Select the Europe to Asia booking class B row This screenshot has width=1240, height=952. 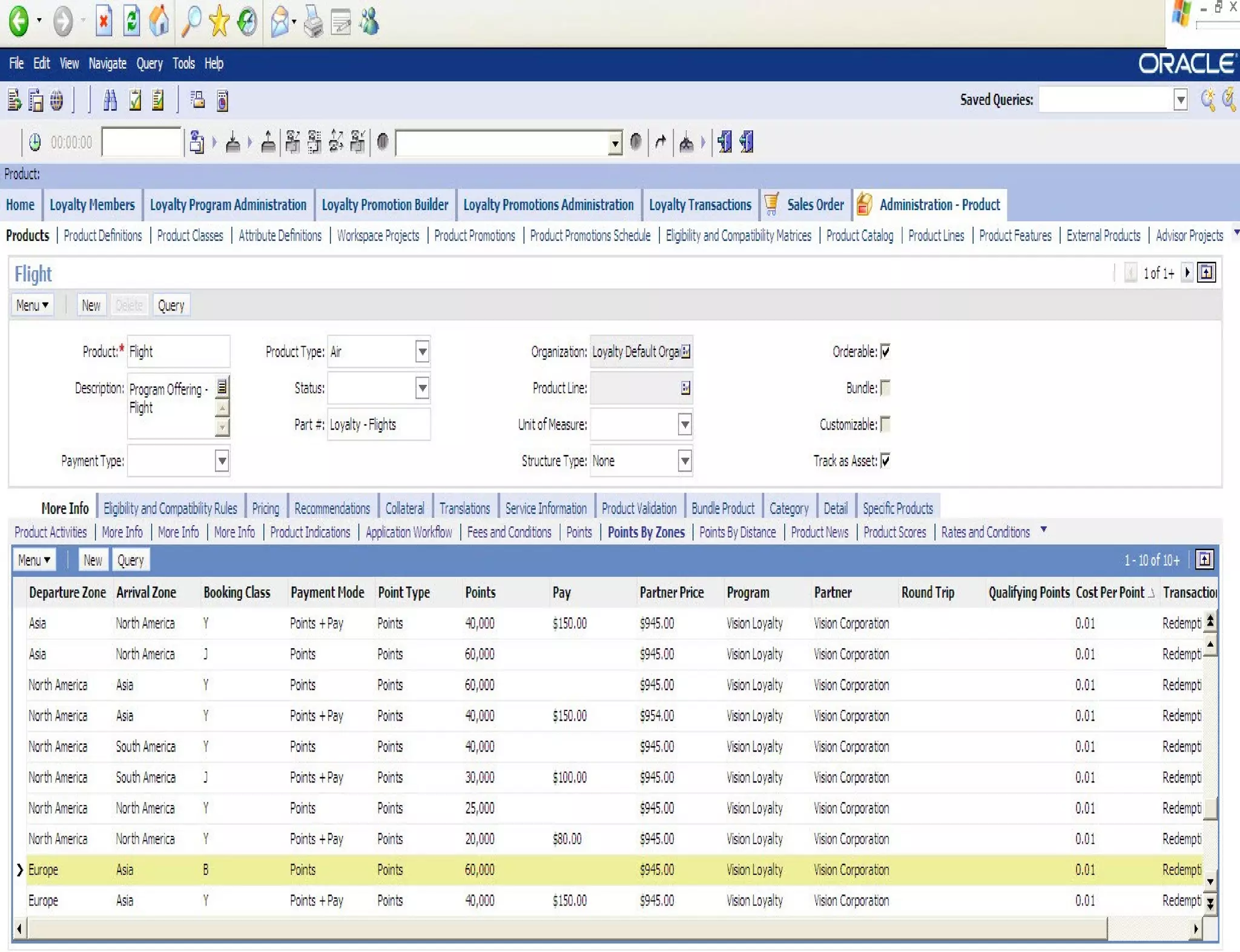614,870
